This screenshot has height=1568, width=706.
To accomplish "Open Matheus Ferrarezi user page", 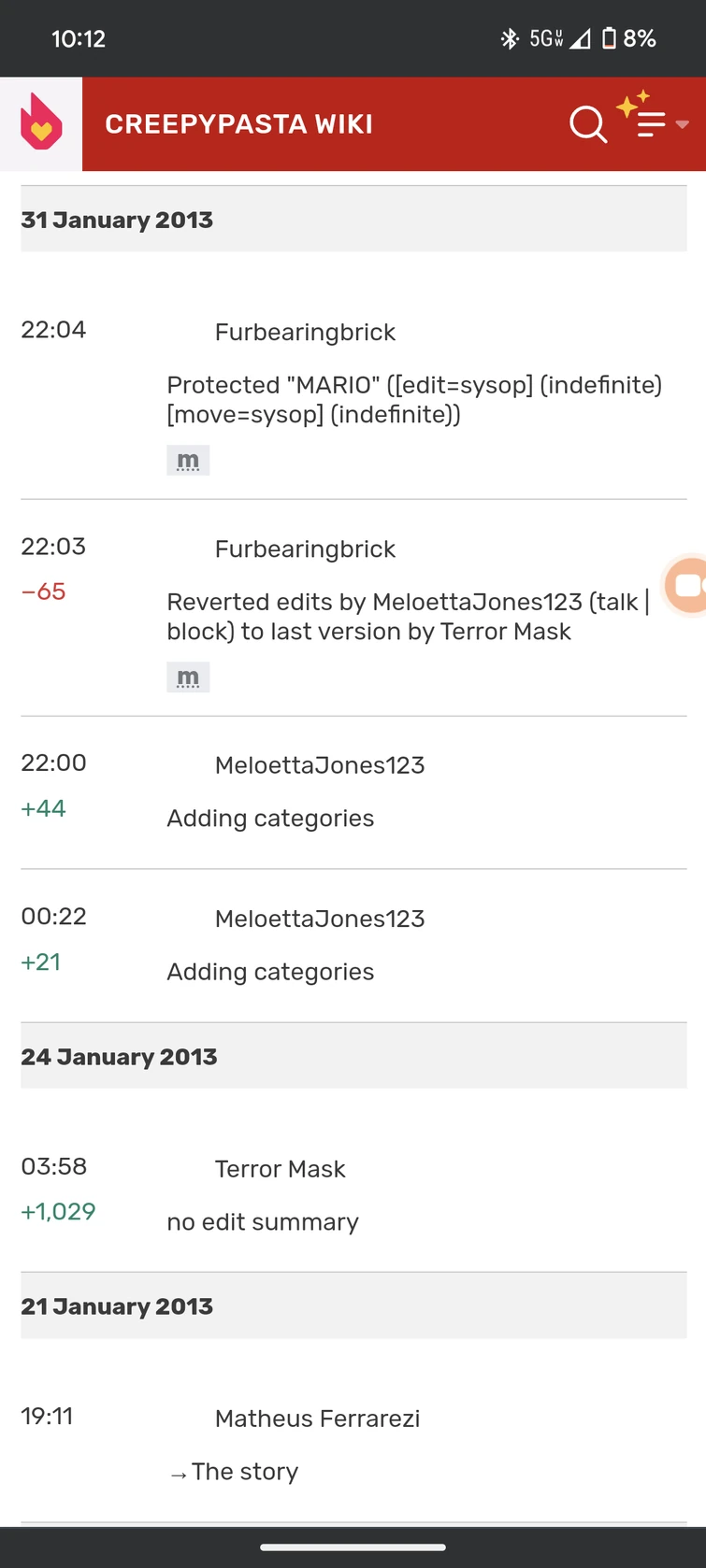I will 317,1418.
